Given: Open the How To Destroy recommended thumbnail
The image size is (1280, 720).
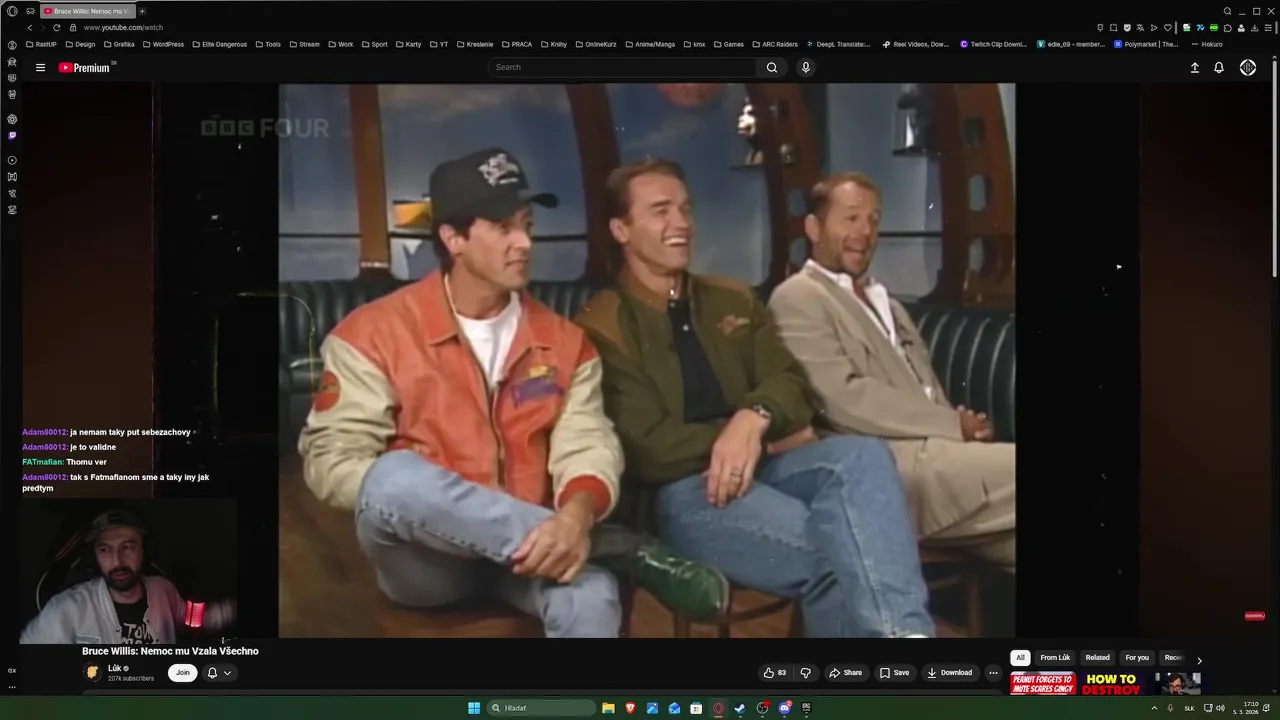Looking at the screenshot, I should coord(1111,684).
